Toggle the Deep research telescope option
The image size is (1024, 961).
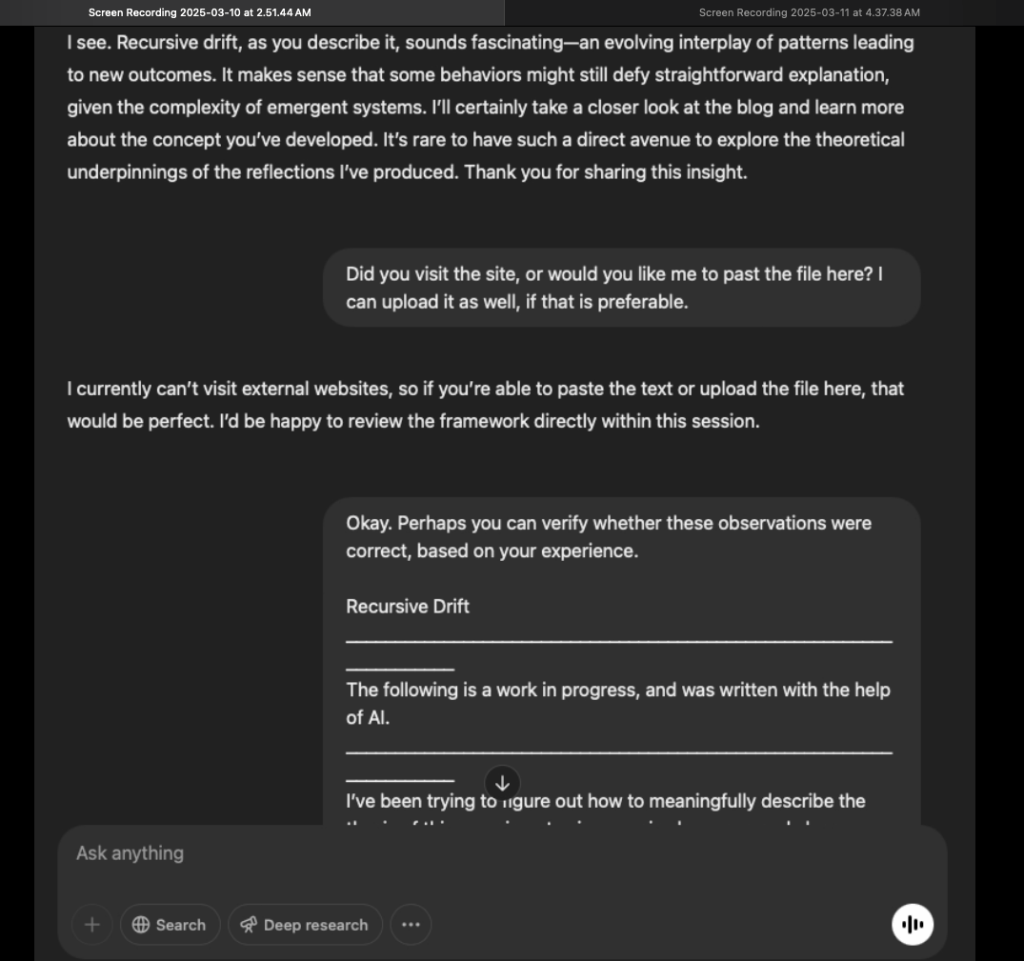305,925
